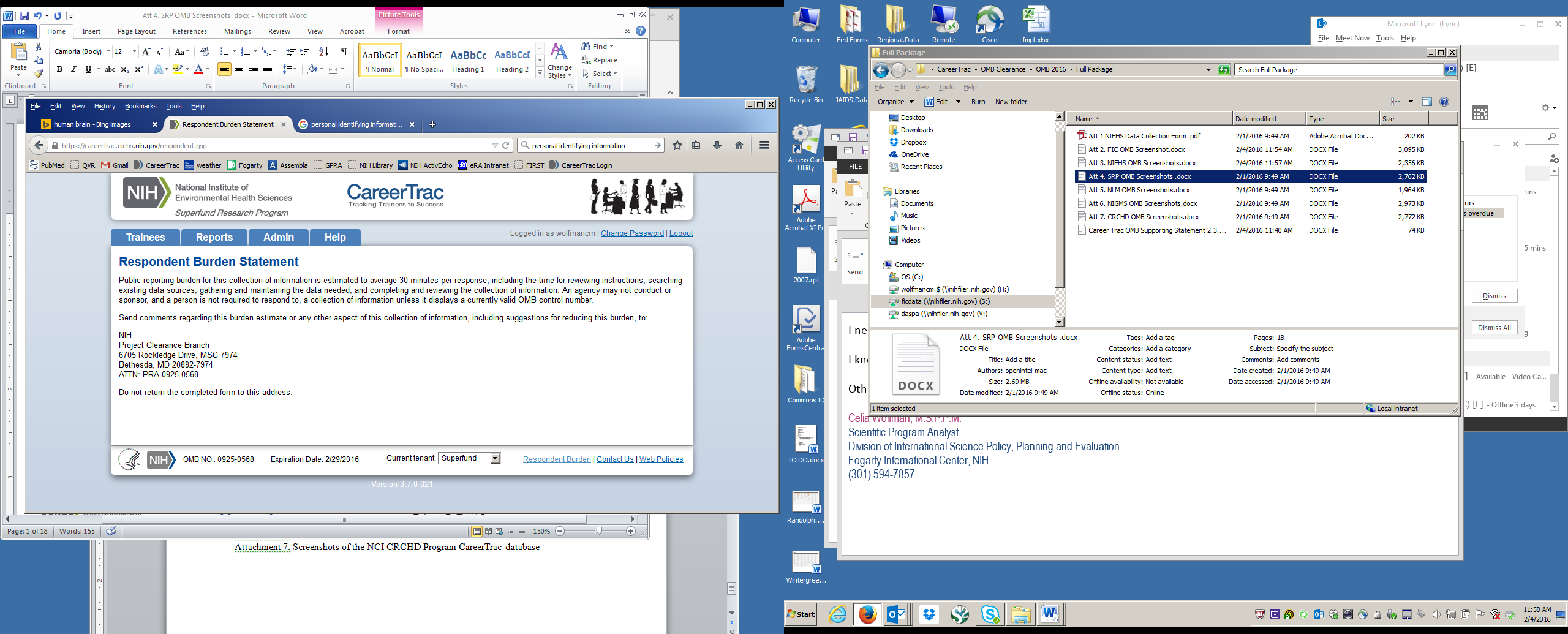
Task: Open the Current tenant Superfund dropdown
Action: [x=470, y=458]
